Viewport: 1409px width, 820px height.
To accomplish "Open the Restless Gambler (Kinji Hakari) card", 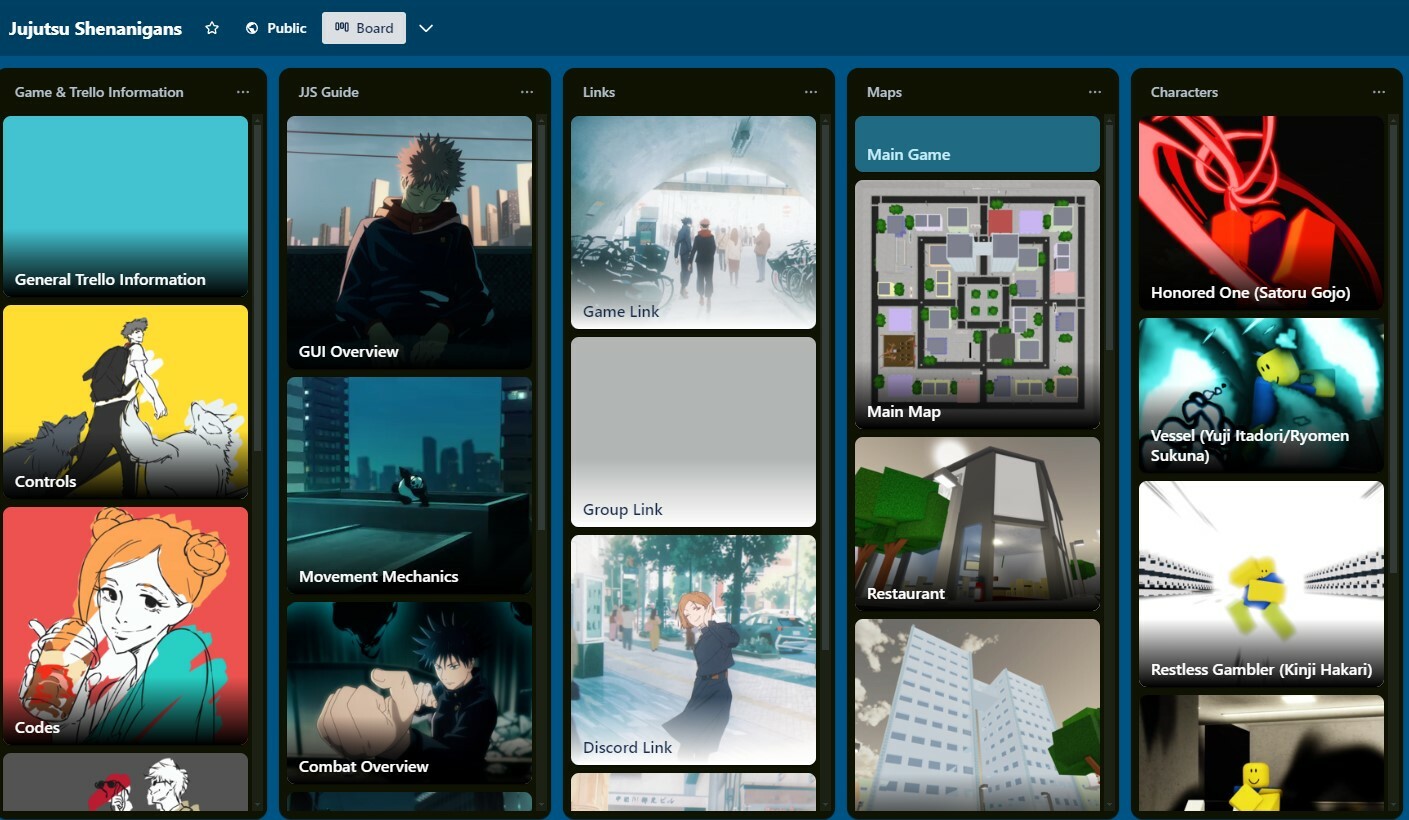I will coord(1261,583).
